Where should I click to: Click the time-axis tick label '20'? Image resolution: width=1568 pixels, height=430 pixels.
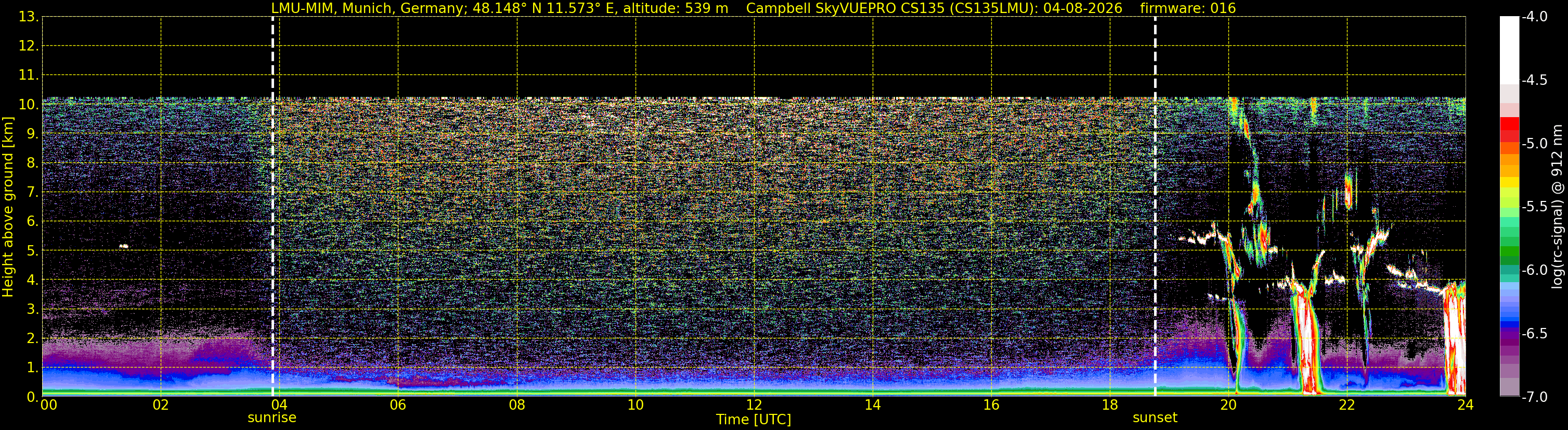(x=1228, y=405)
